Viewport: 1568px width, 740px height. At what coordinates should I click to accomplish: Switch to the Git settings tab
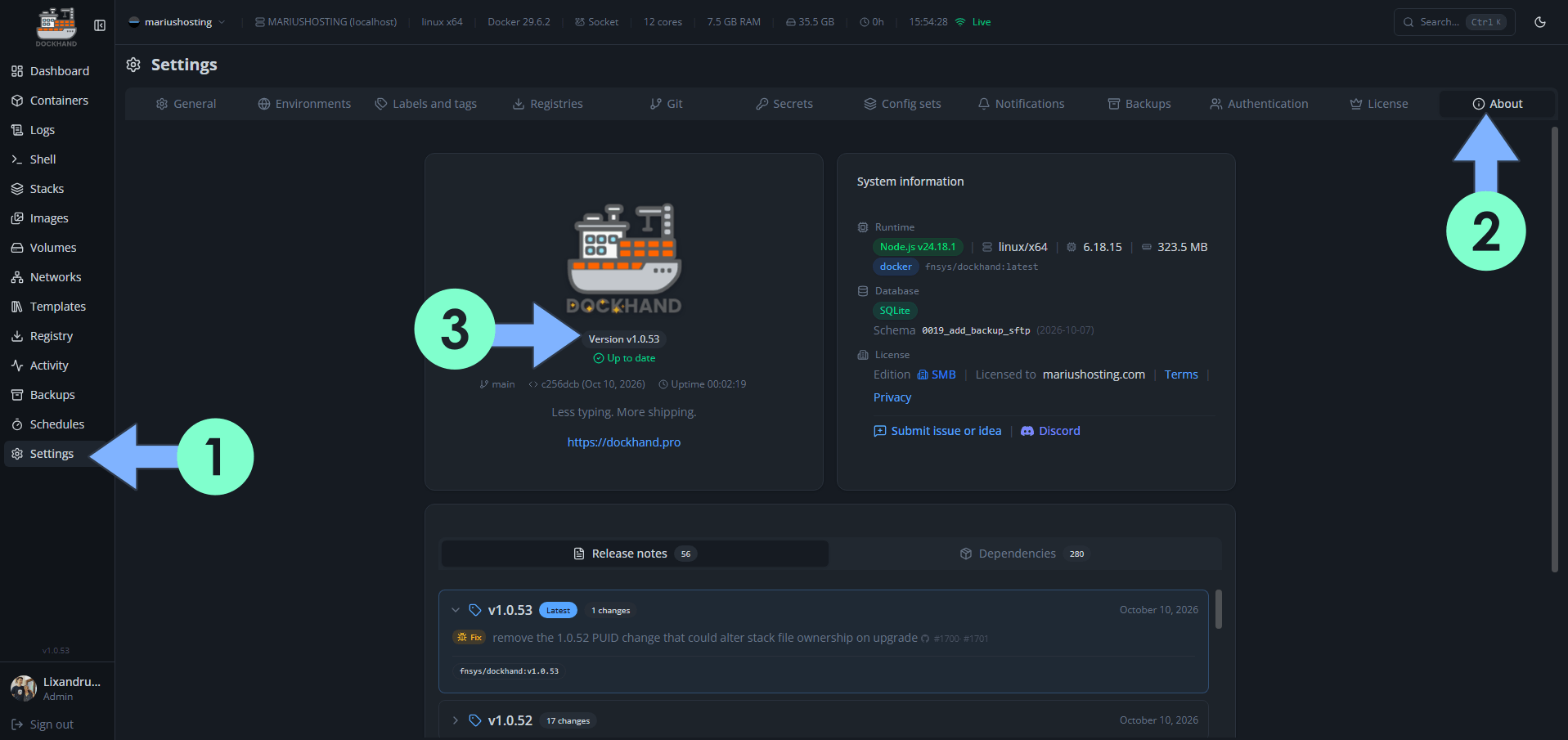click(667, 104)
